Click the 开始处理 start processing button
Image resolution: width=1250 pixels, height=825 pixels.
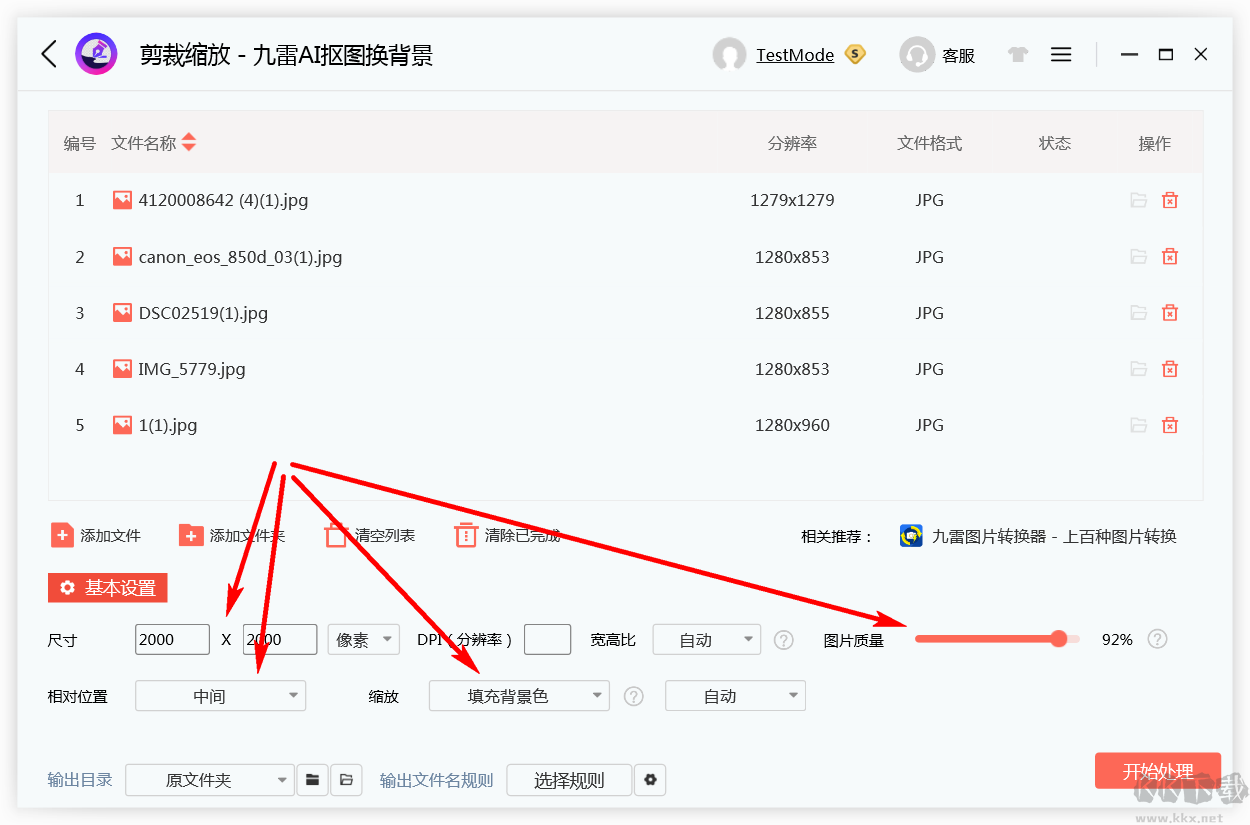pos(1158,770)
